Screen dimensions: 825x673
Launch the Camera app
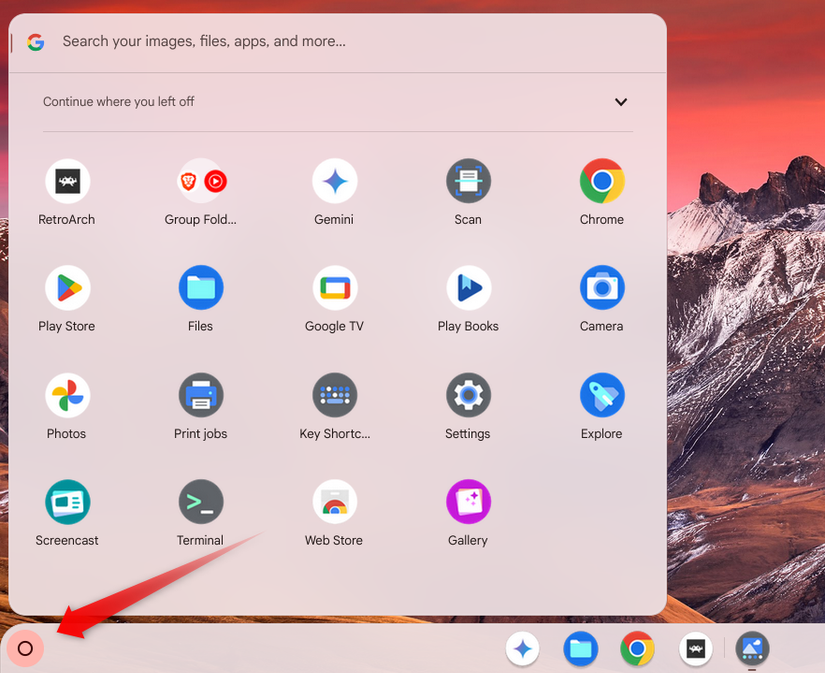point(601,287)
